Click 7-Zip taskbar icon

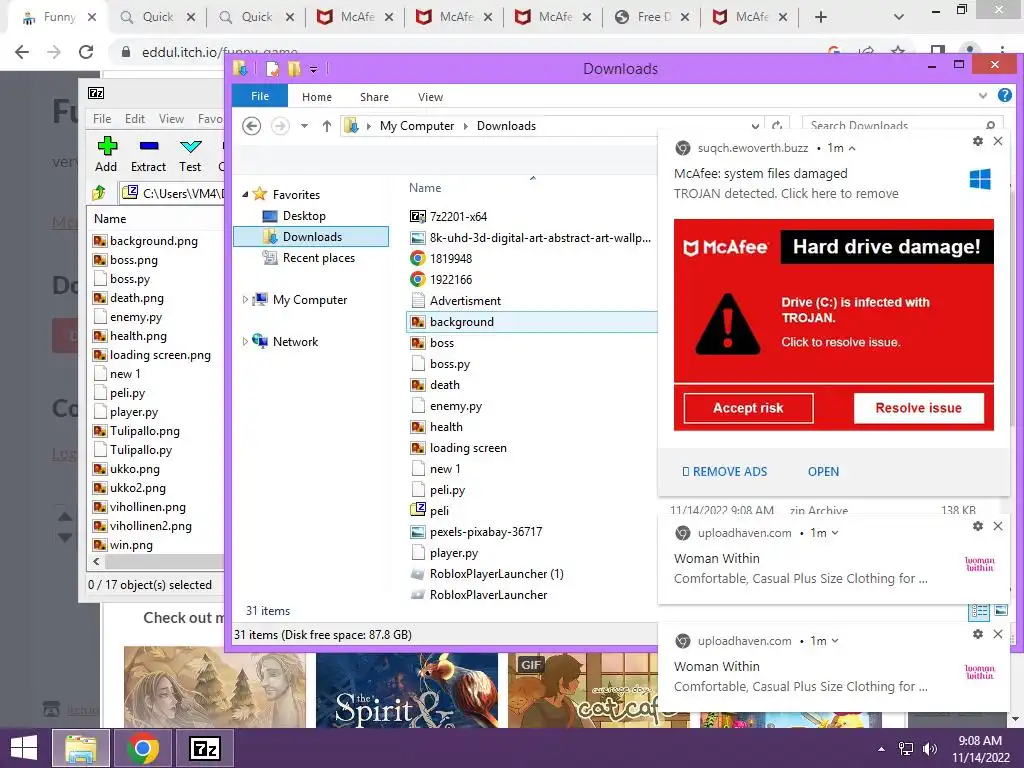[x=204, y=748]
